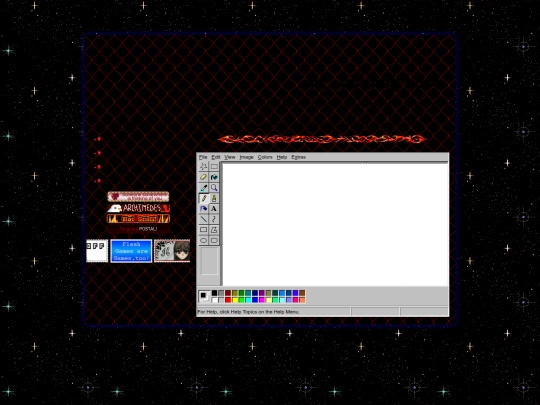This screenshot has width=540, height=405.
Task: Select the rectangular Select tool
Action: [x=214, y=167]
